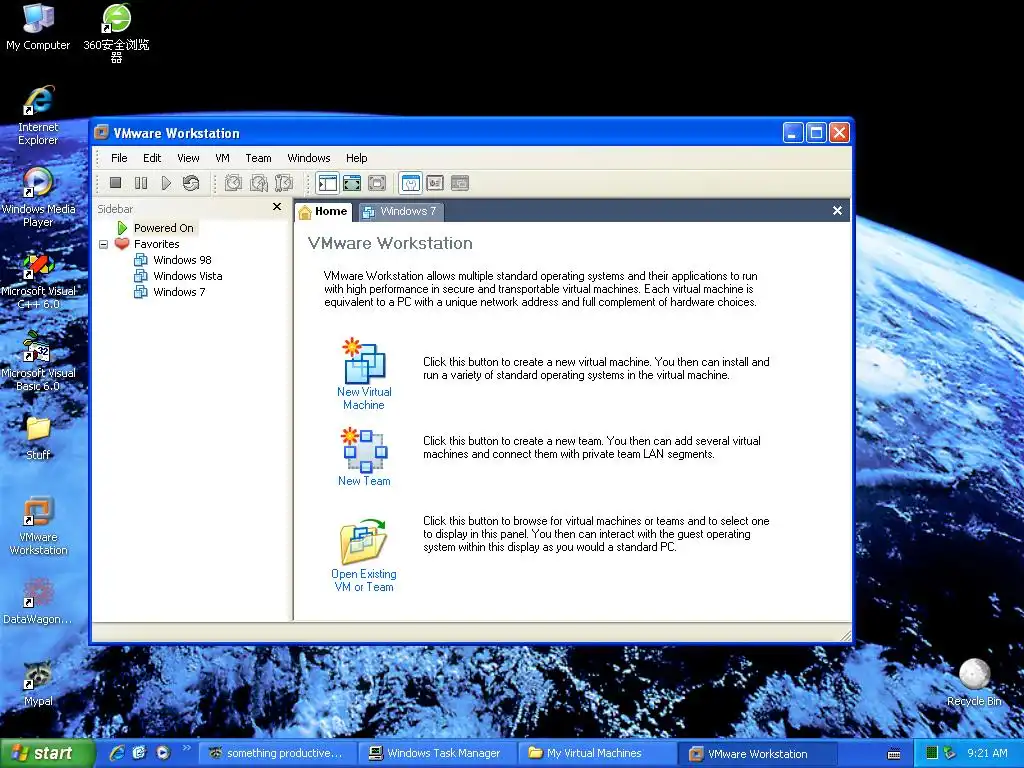Select Windows 98 in Favorites
The image size is (1024, 768).
(x=182, y=260)
